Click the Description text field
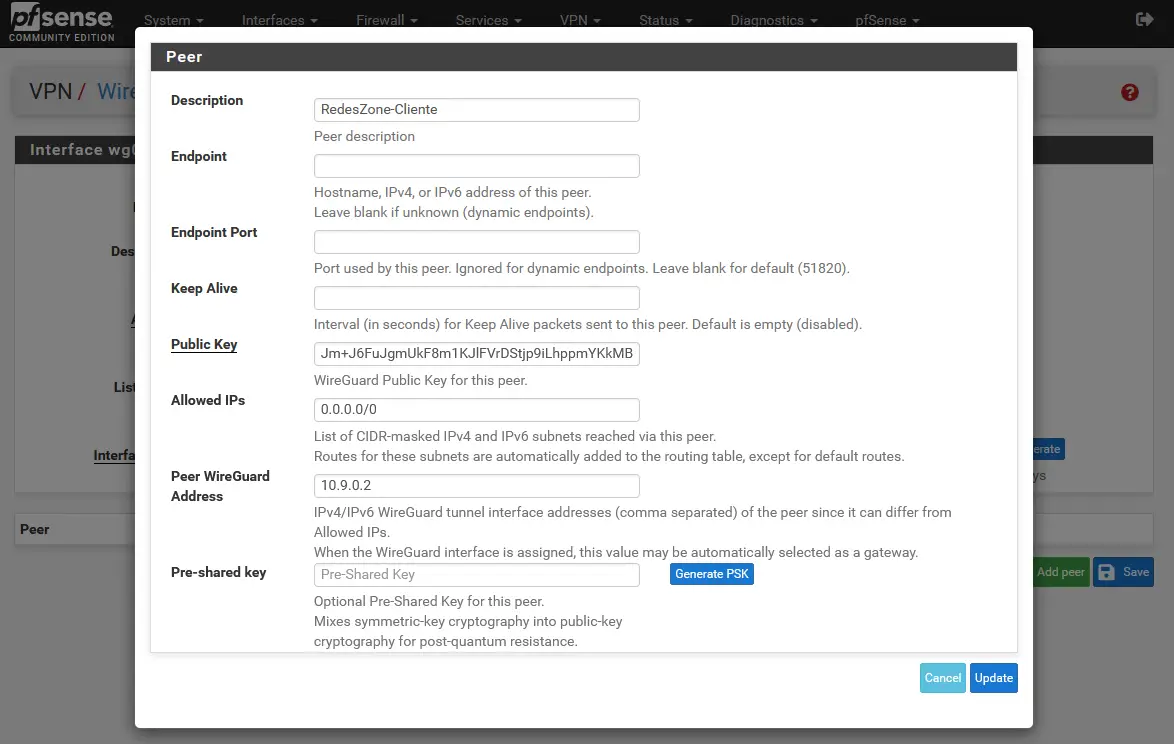Image resolution: width=1174 pixels, height=744 pixels. [476, 109]
